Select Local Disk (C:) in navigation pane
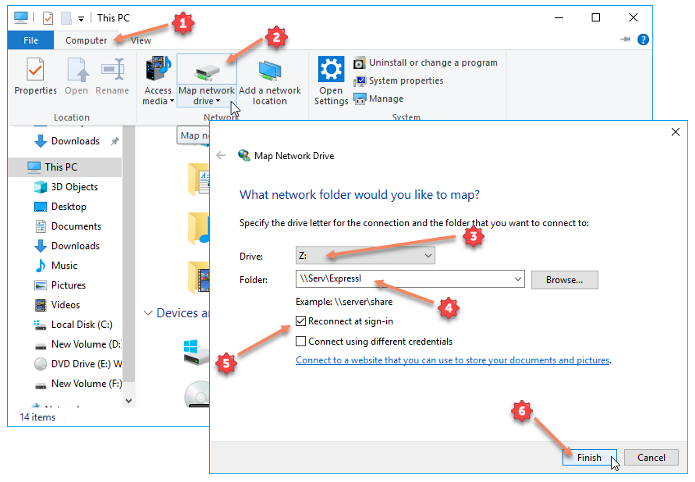The width and height of the screenshot is (695, 482). 82,324
